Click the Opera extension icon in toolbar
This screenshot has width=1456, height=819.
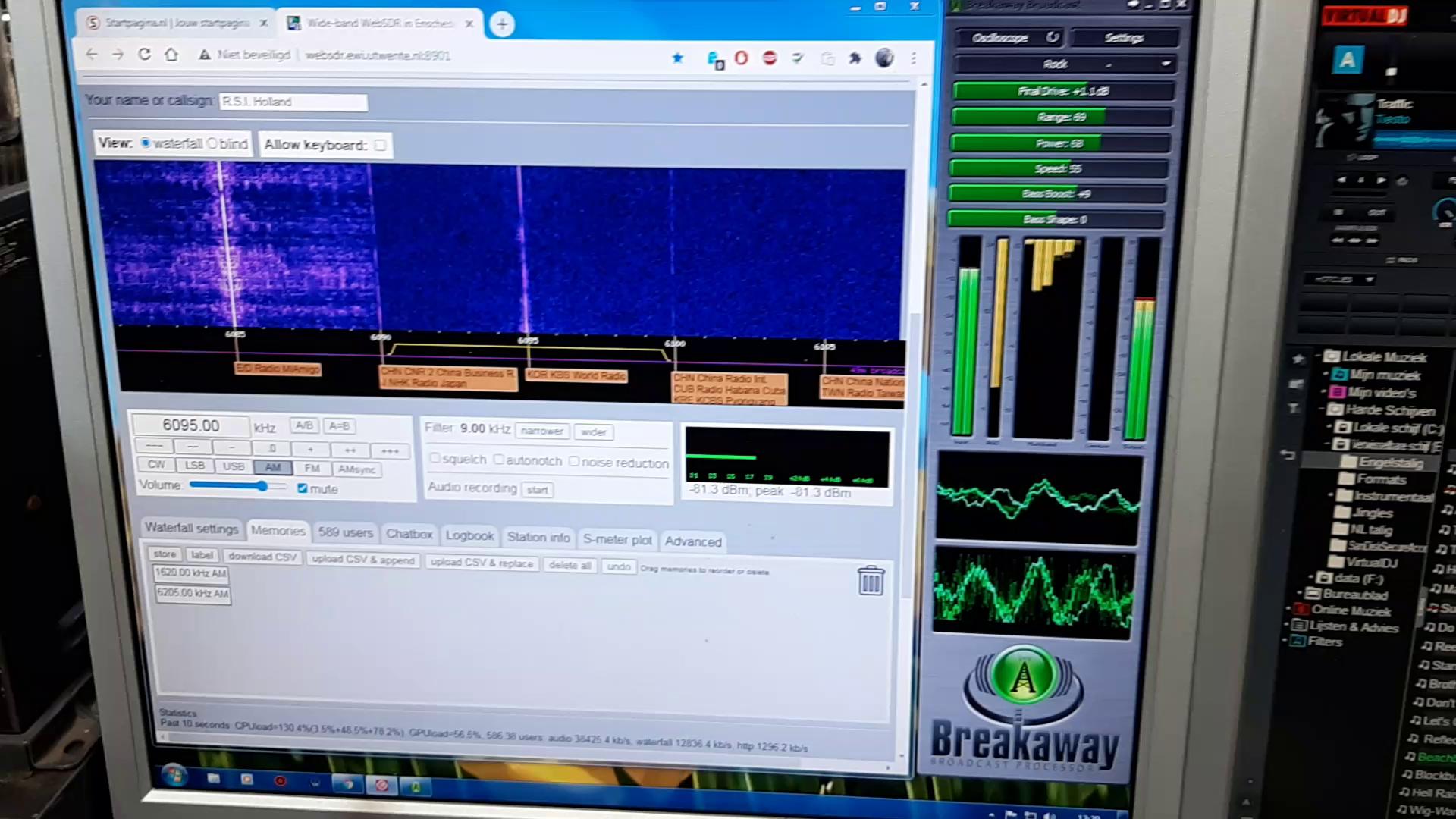pos(741,58)
